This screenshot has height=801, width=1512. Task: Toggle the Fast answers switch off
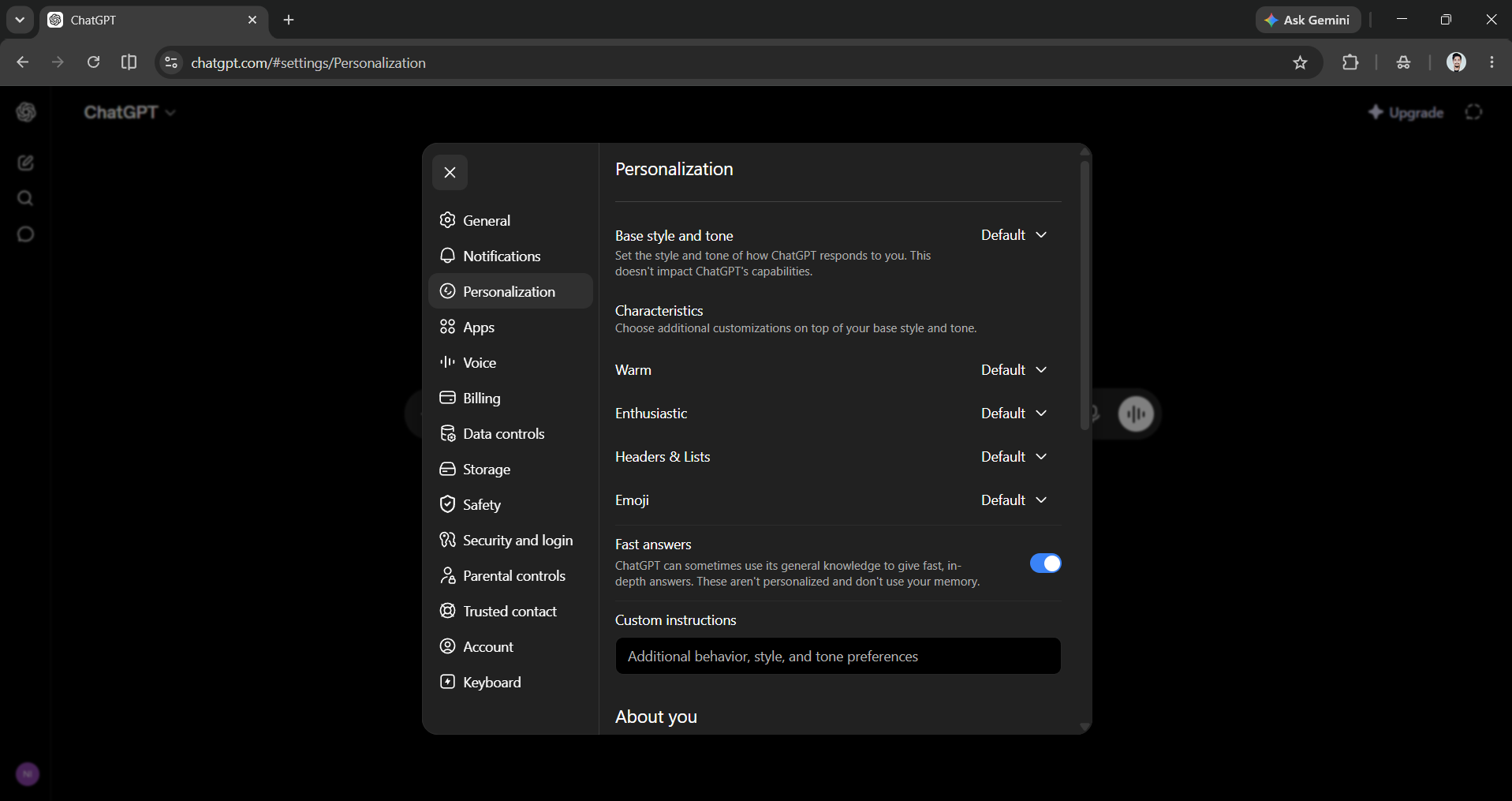coord(1045,563)
